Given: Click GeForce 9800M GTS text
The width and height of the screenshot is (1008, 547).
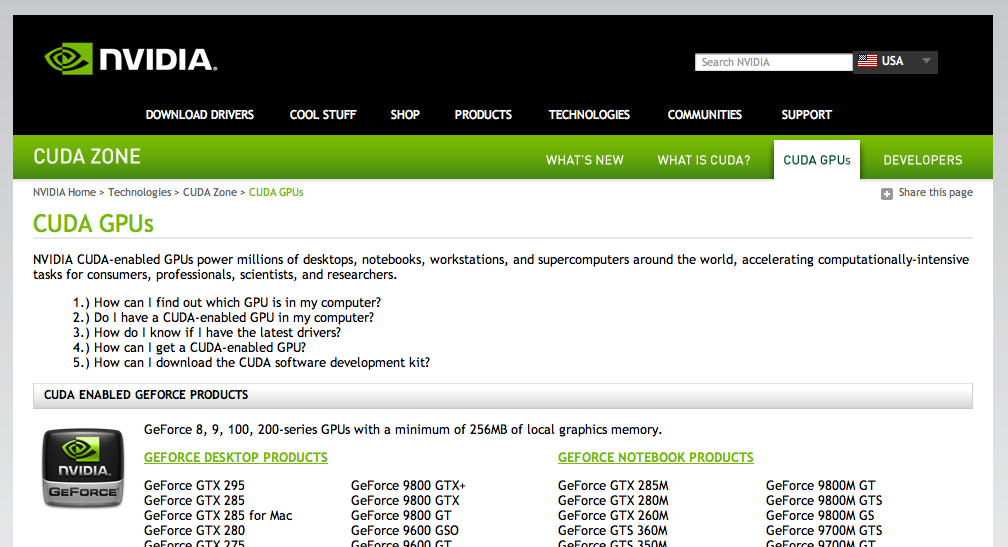Looking at the screenshot, I should coord(824,501).
